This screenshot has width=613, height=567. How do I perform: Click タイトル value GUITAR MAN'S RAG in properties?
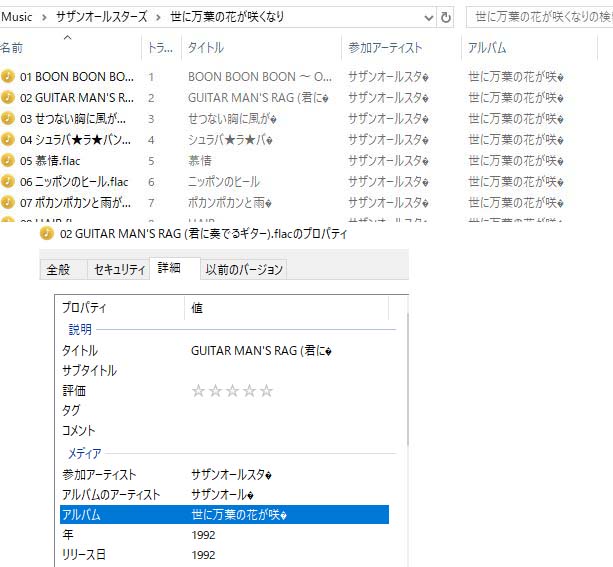(261, 350)
